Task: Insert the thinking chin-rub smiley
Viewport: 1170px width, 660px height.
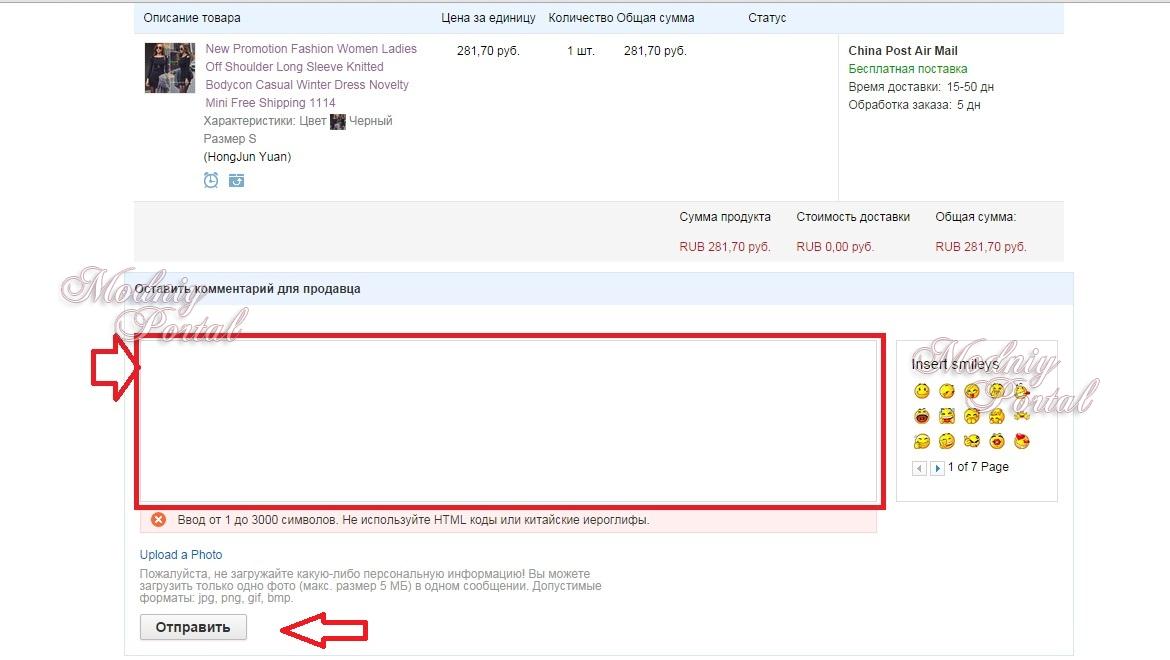Action: tap(947, 441)
